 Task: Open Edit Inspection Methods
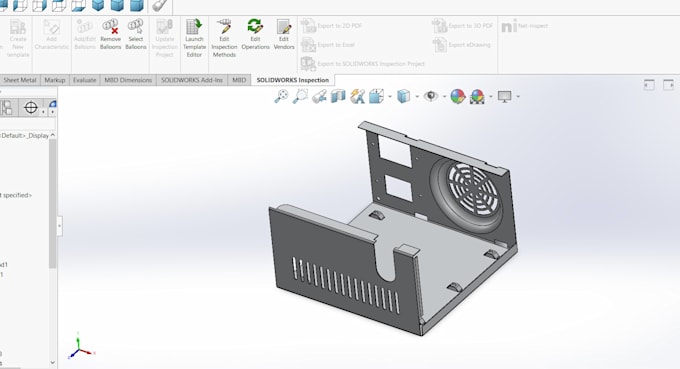click(x=224, y=38)
